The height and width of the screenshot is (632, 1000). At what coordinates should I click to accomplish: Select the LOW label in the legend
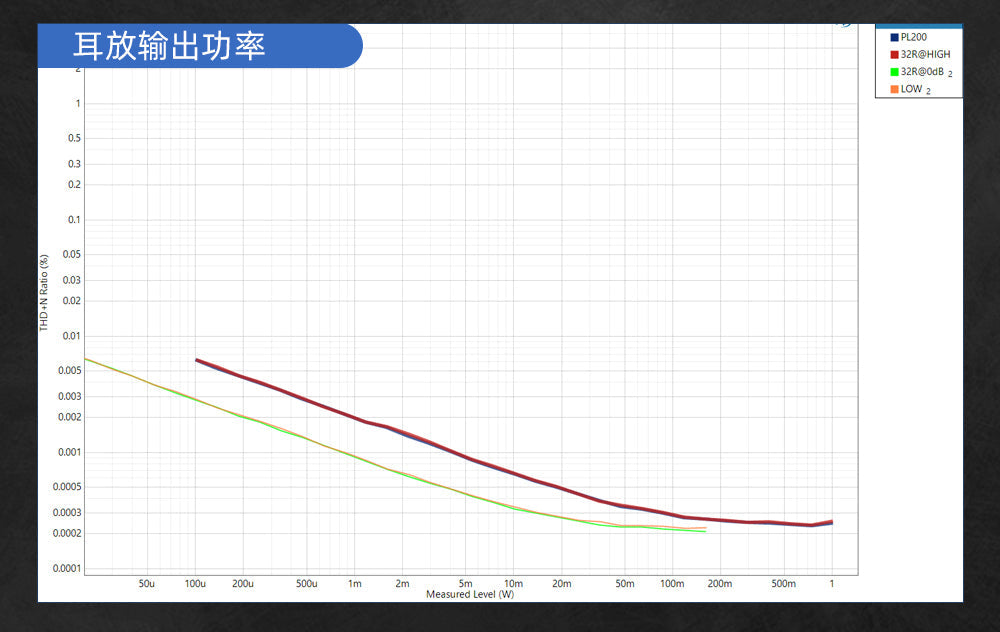(x=911, y=89)
